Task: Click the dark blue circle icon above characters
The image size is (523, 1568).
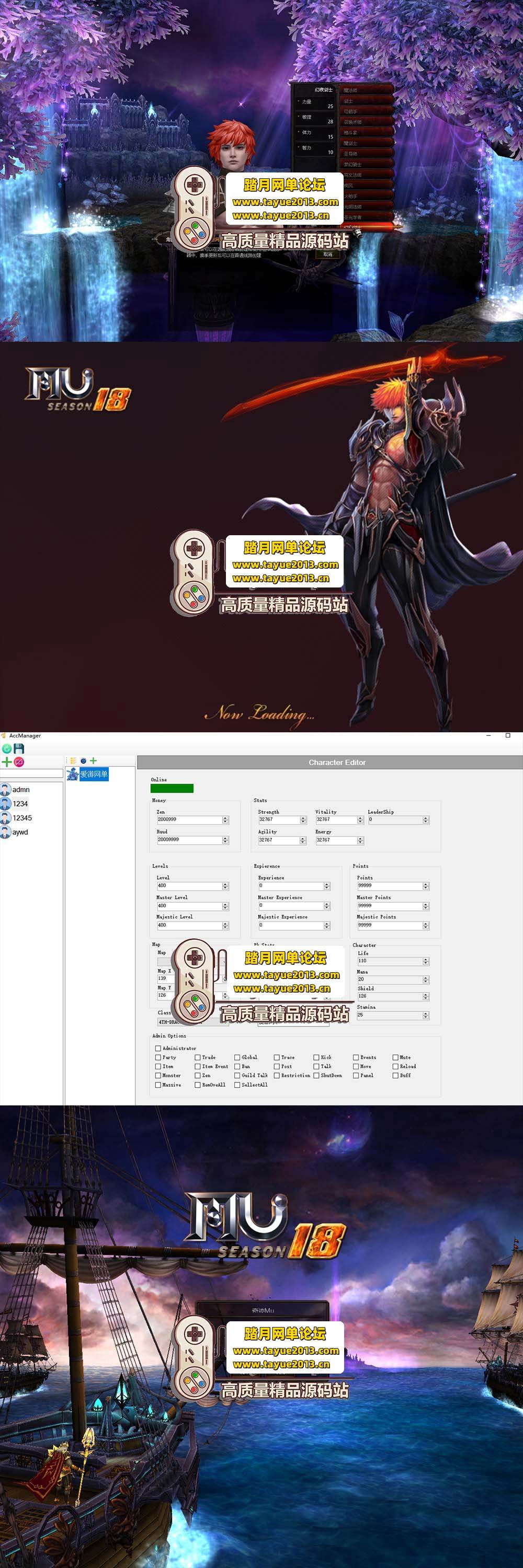Action: (83, 761)
